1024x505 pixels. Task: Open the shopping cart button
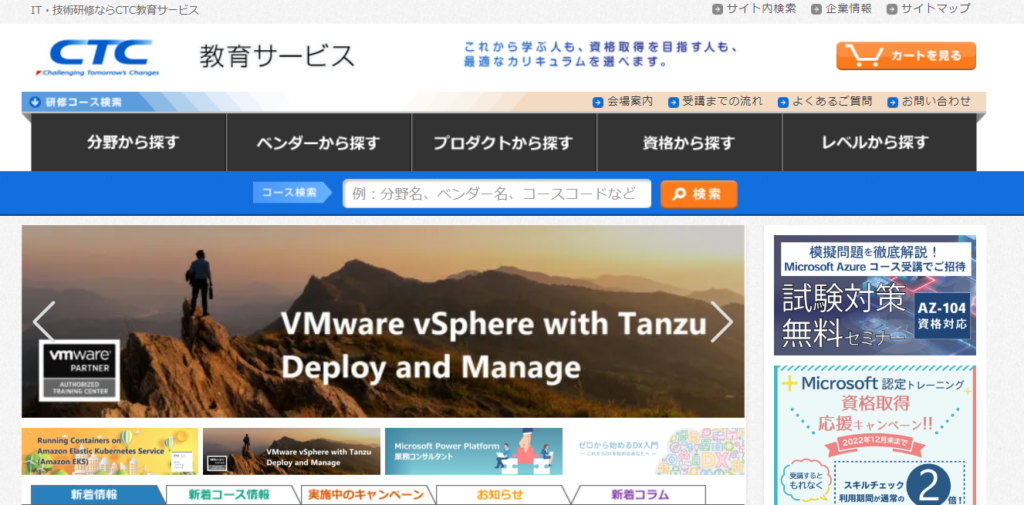[906, 56]
